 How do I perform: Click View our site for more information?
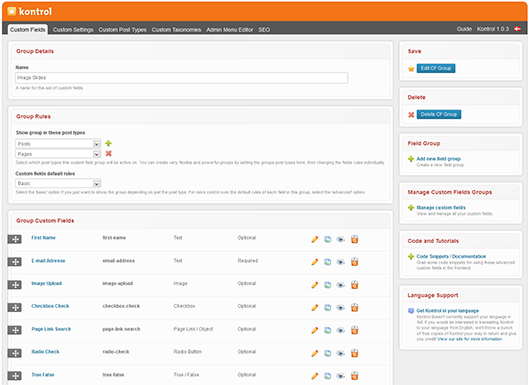click(469, 339)
